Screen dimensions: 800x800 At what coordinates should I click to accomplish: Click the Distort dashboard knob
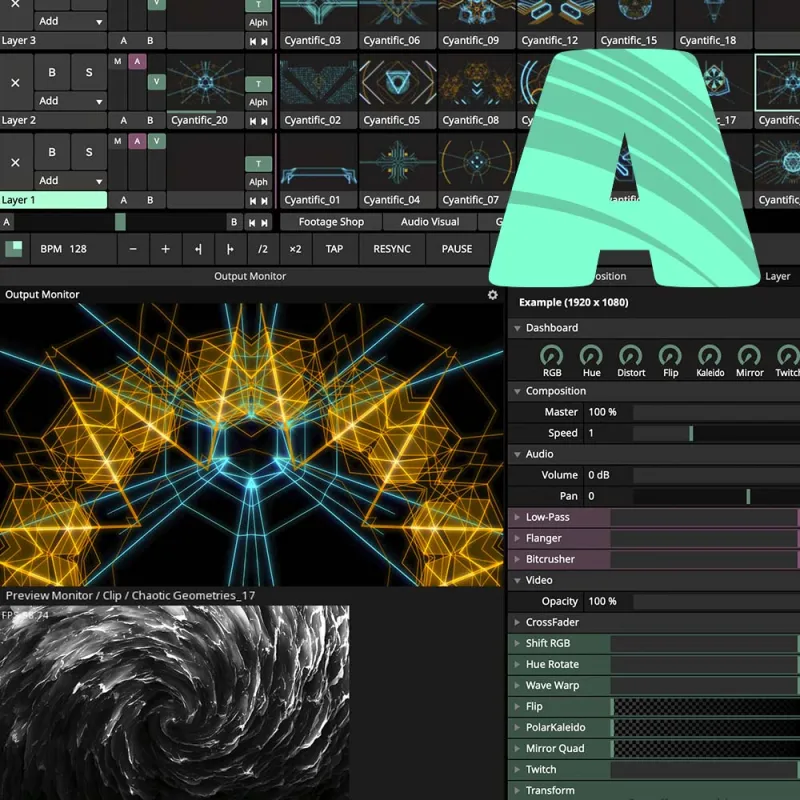(631, 356)
